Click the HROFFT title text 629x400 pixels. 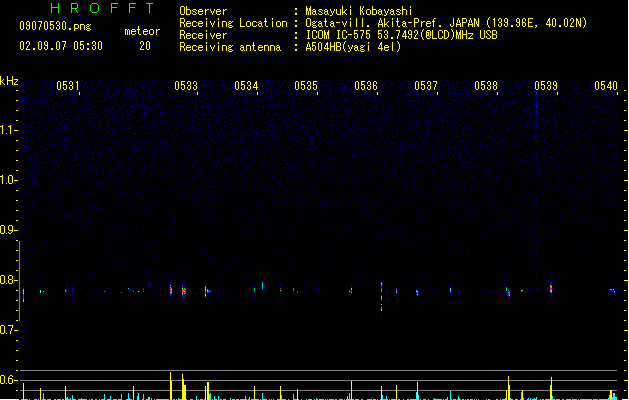tap(102, 8)
